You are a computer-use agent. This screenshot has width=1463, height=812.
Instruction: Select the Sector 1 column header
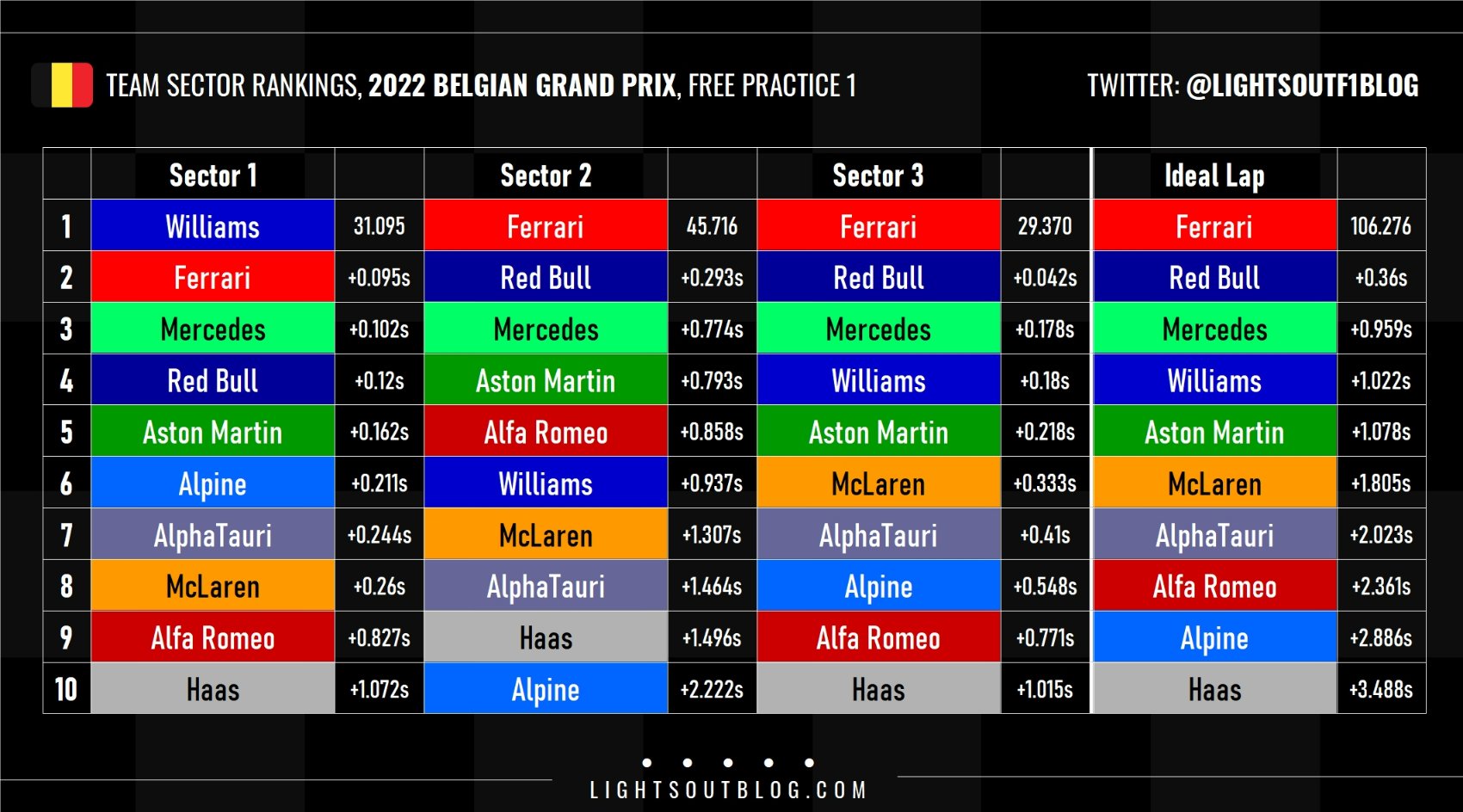(213, 175)
